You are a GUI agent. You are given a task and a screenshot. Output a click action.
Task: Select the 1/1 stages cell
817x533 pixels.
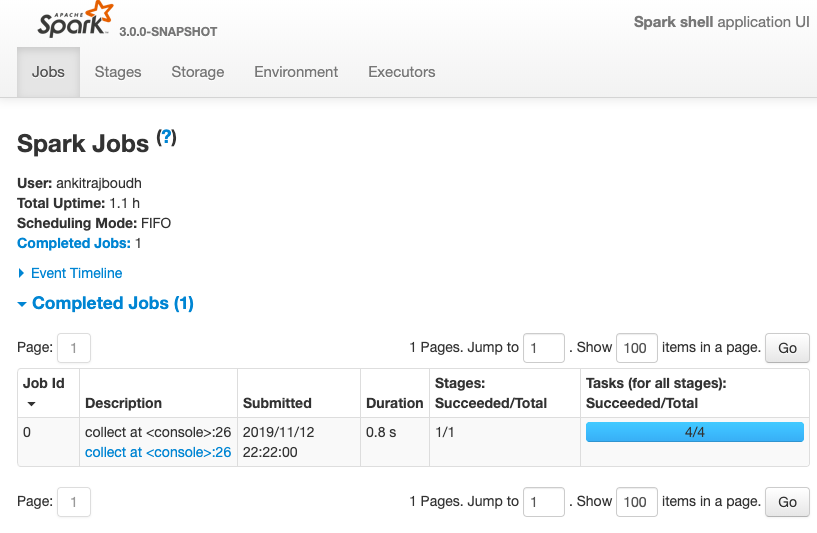tap(444, 432)
